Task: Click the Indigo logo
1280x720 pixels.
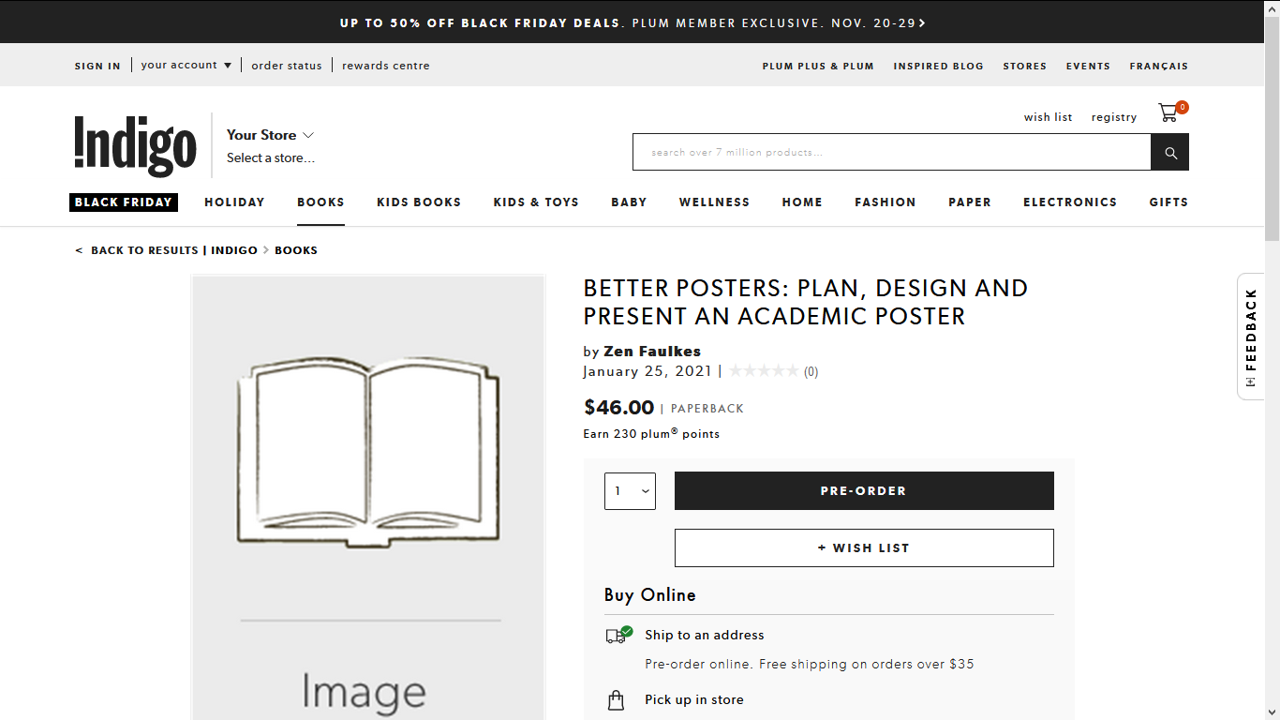Action: pos(135,146)
